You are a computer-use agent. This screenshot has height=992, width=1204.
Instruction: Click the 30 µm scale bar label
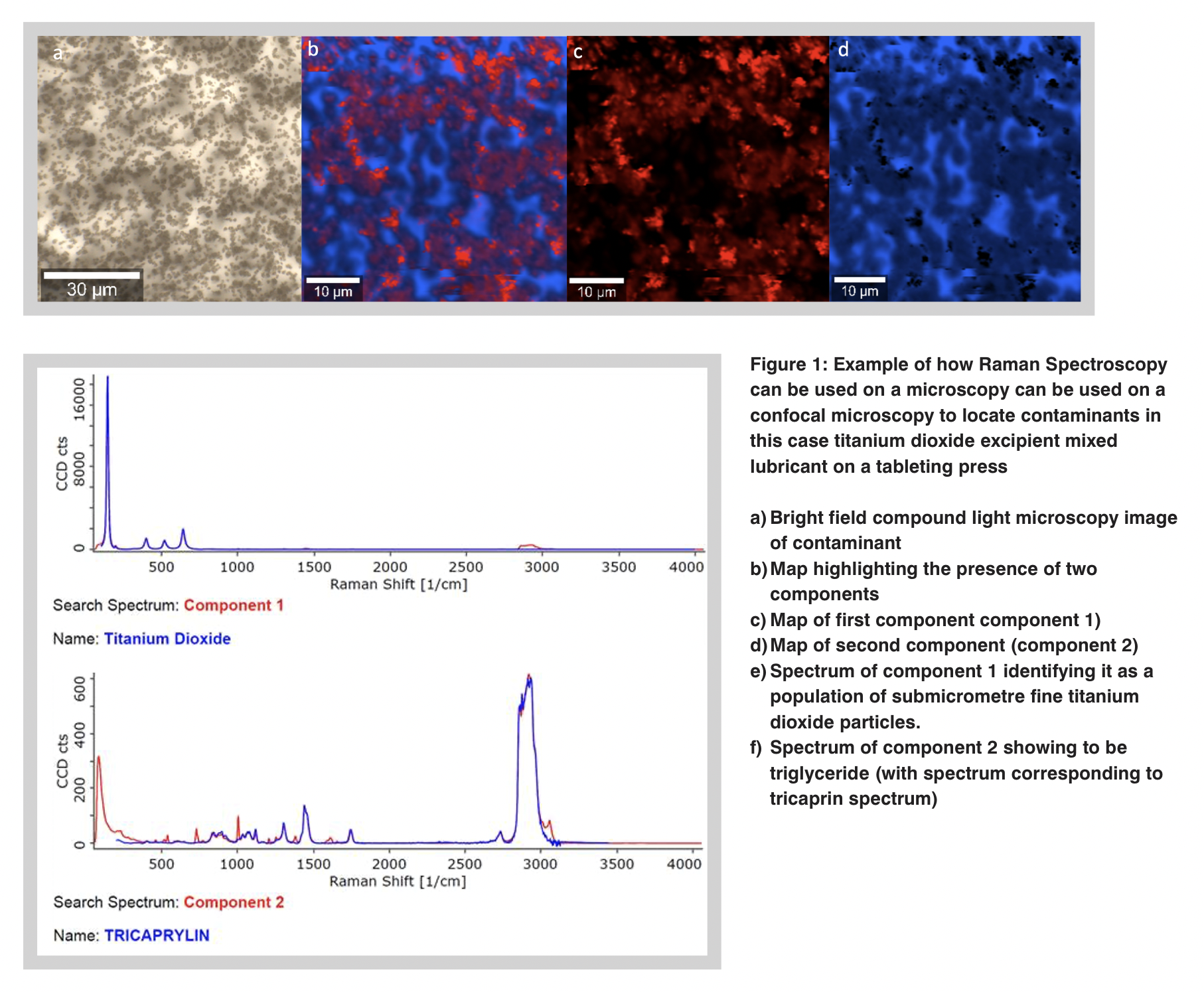tap(92, 289)
